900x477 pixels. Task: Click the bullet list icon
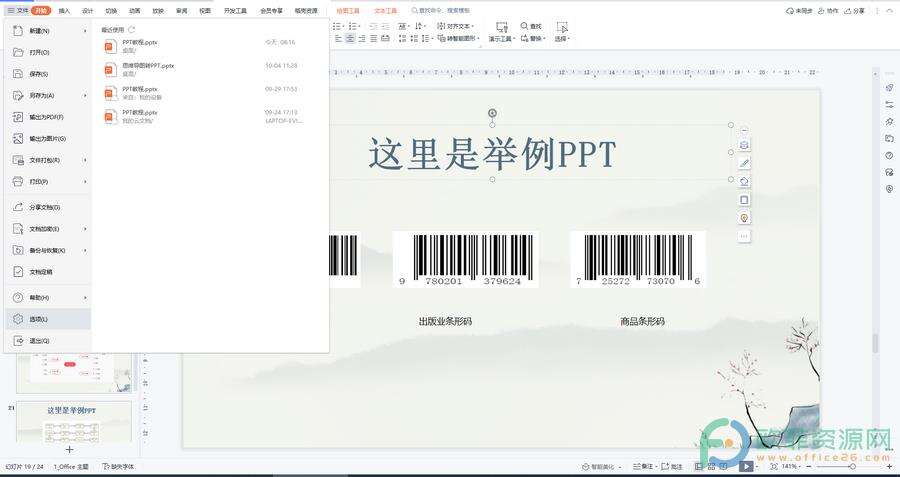click(339, 26)
